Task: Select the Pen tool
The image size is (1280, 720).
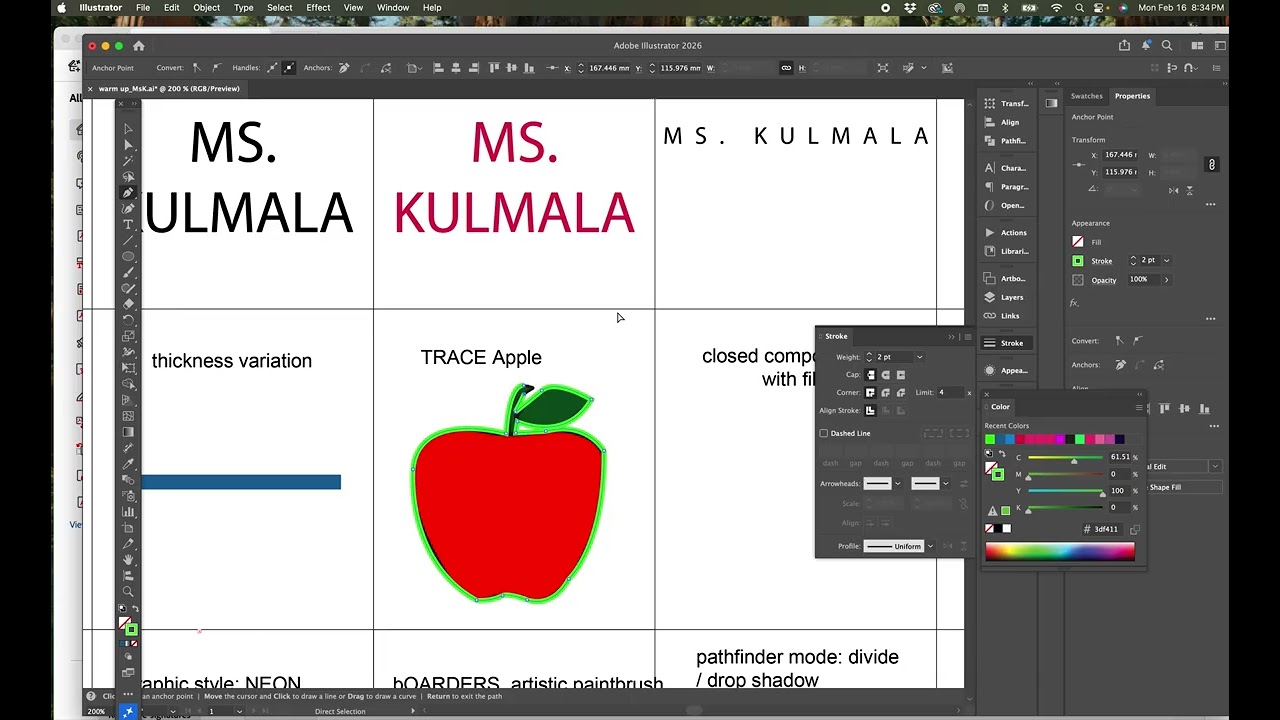Action: 128,193
